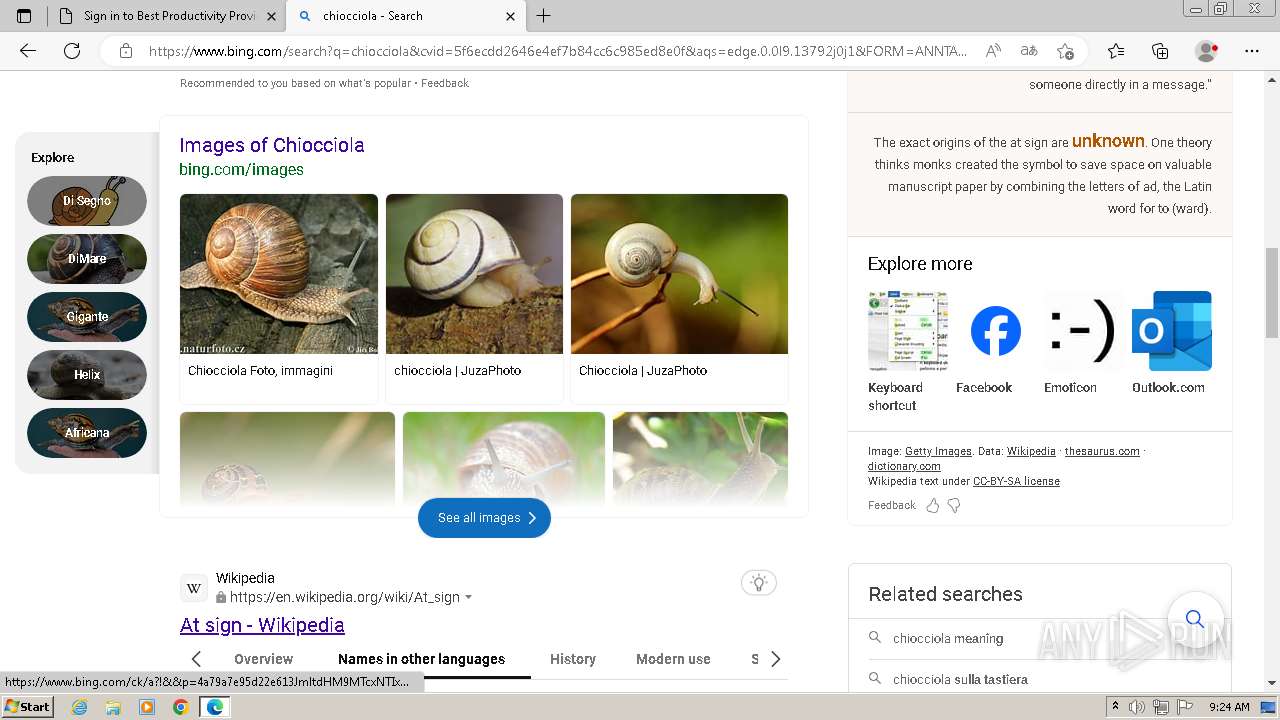Expand dropdown next to Wikipedia URL

coord(468,598)
